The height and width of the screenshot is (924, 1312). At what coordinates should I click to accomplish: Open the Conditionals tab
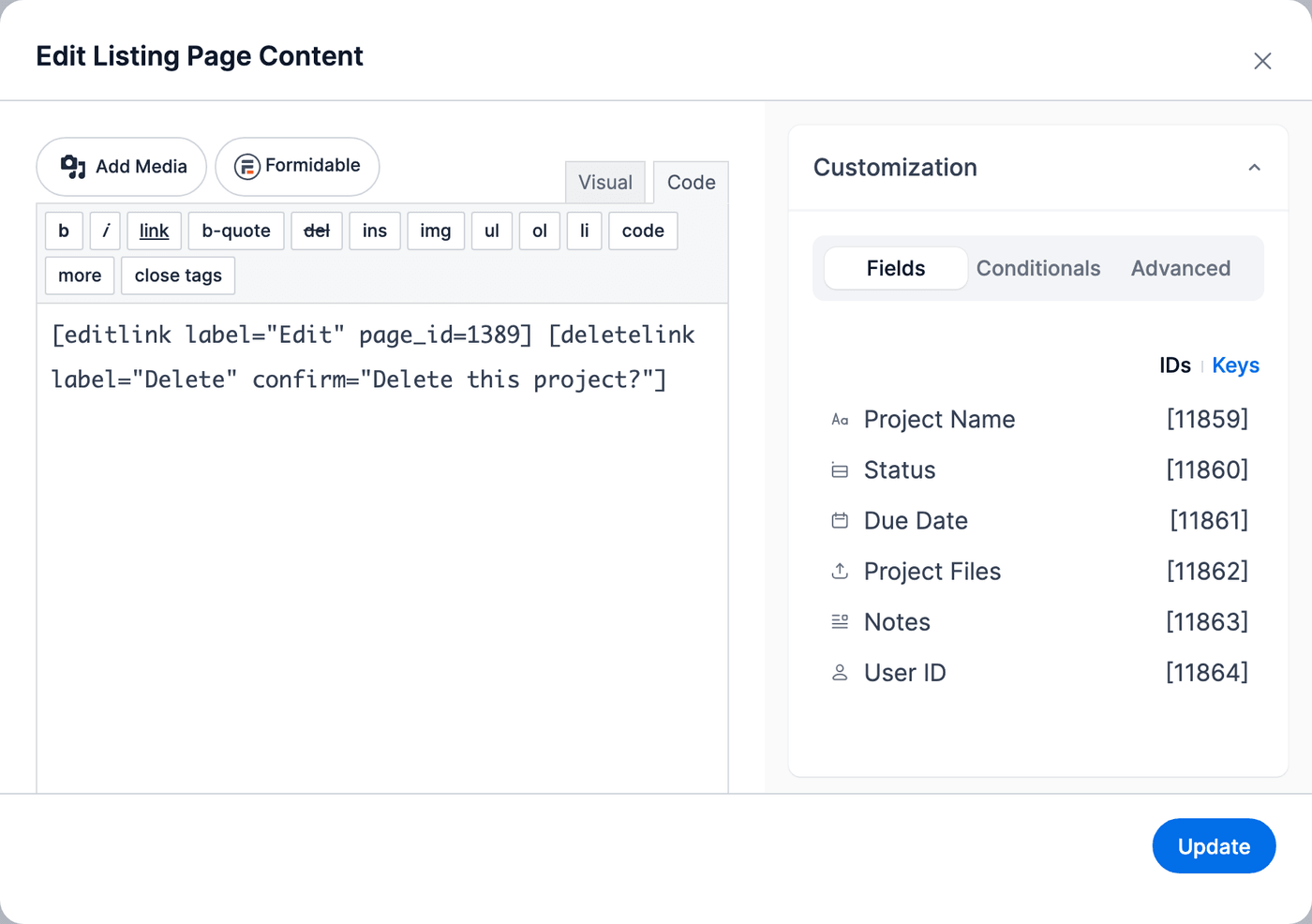pyautogui.click(x=1038, y=268)
